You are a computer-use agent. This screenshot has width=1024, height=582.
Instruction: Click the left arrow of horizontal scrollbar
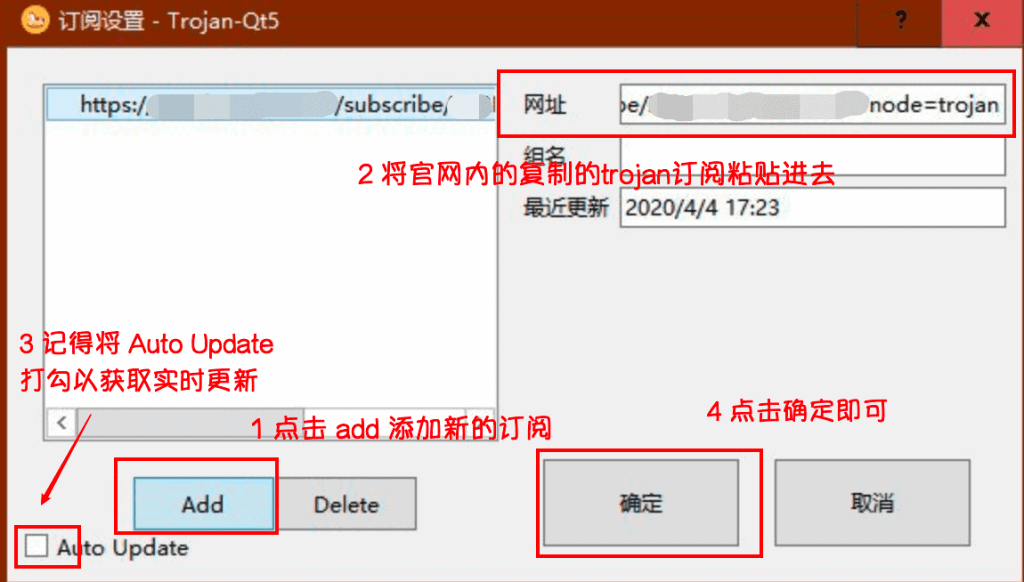point(62,423)
